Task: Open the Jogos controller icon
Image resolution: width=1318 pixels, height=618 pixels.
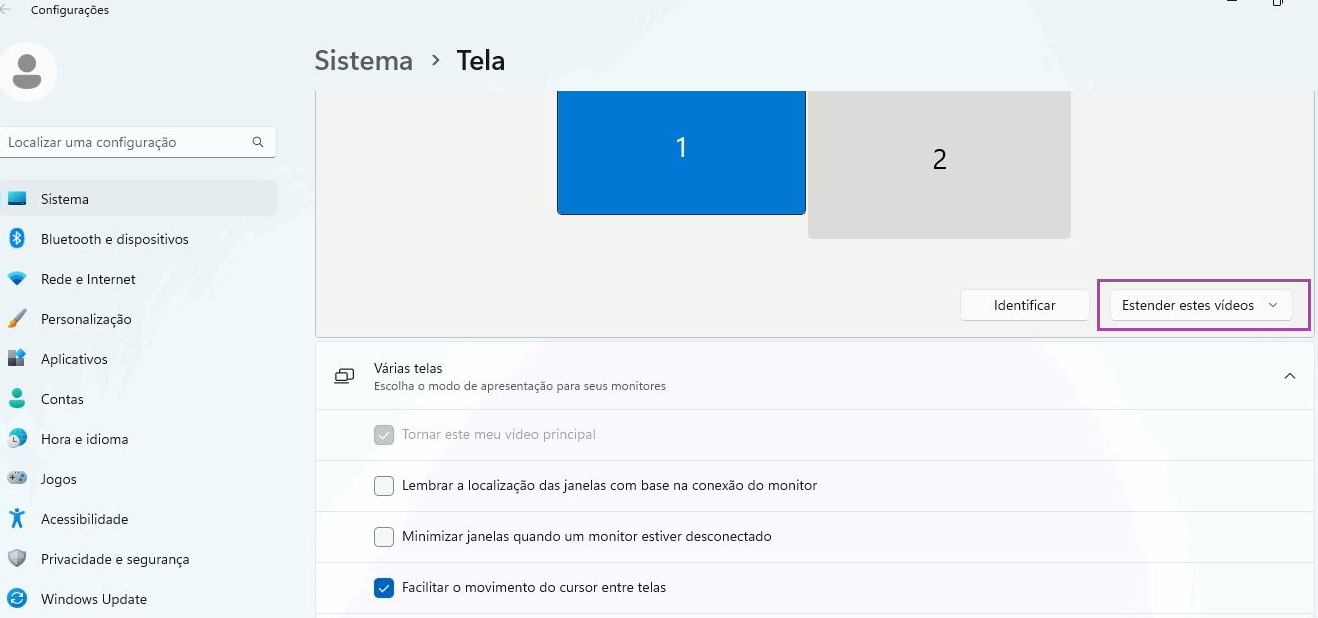Action: pos(16,478)
